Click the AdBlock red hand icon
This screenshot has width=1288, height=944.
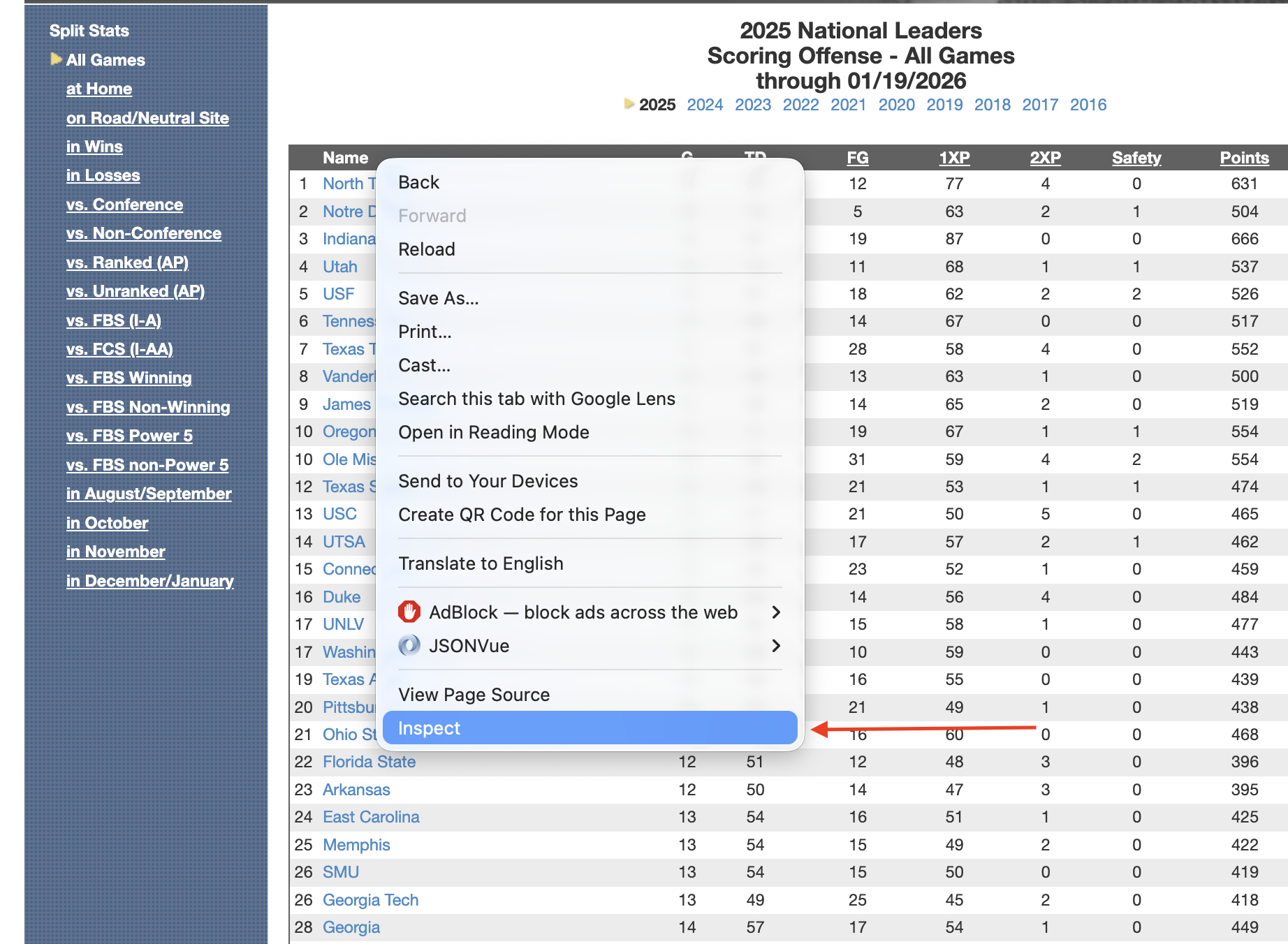[x=409, y=612]
